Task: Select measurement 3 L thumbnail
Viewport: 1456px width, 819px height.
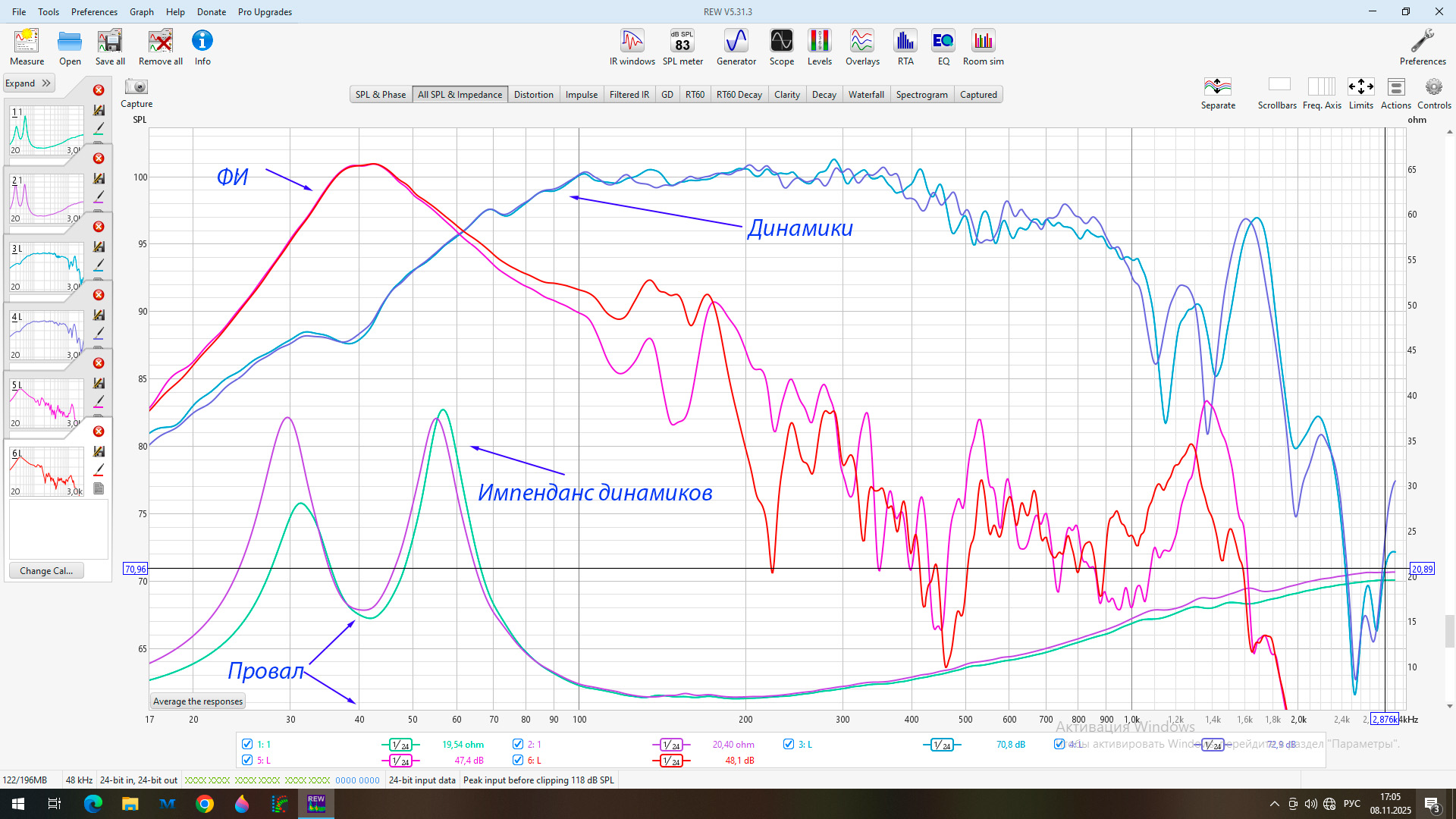Action: [x=45, y=267]
